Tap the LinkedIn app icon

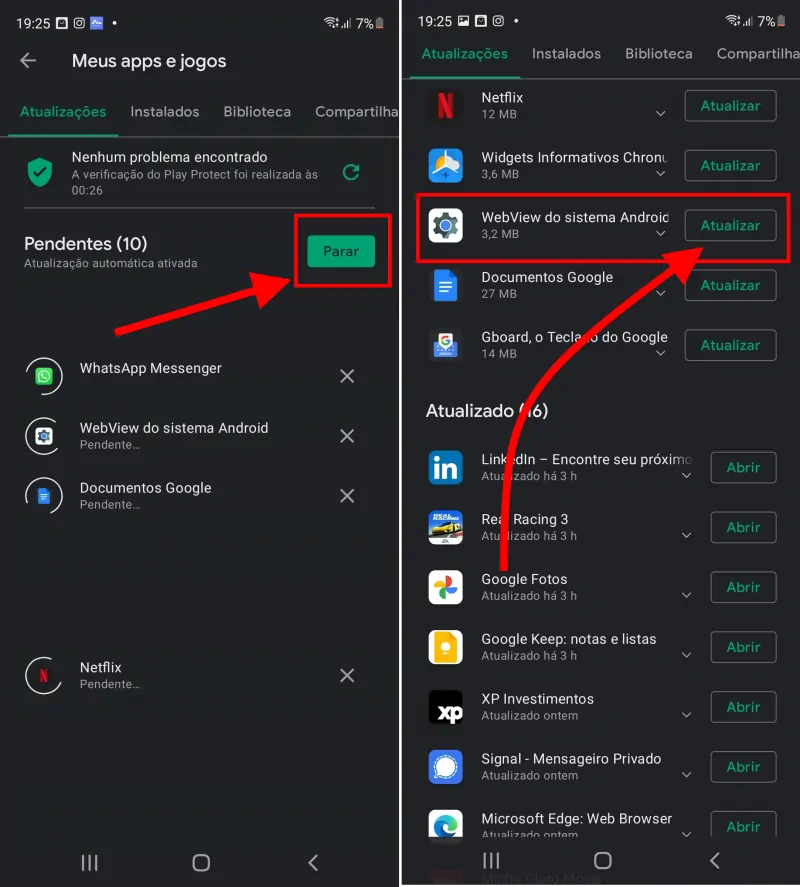(x=445, y=468)
